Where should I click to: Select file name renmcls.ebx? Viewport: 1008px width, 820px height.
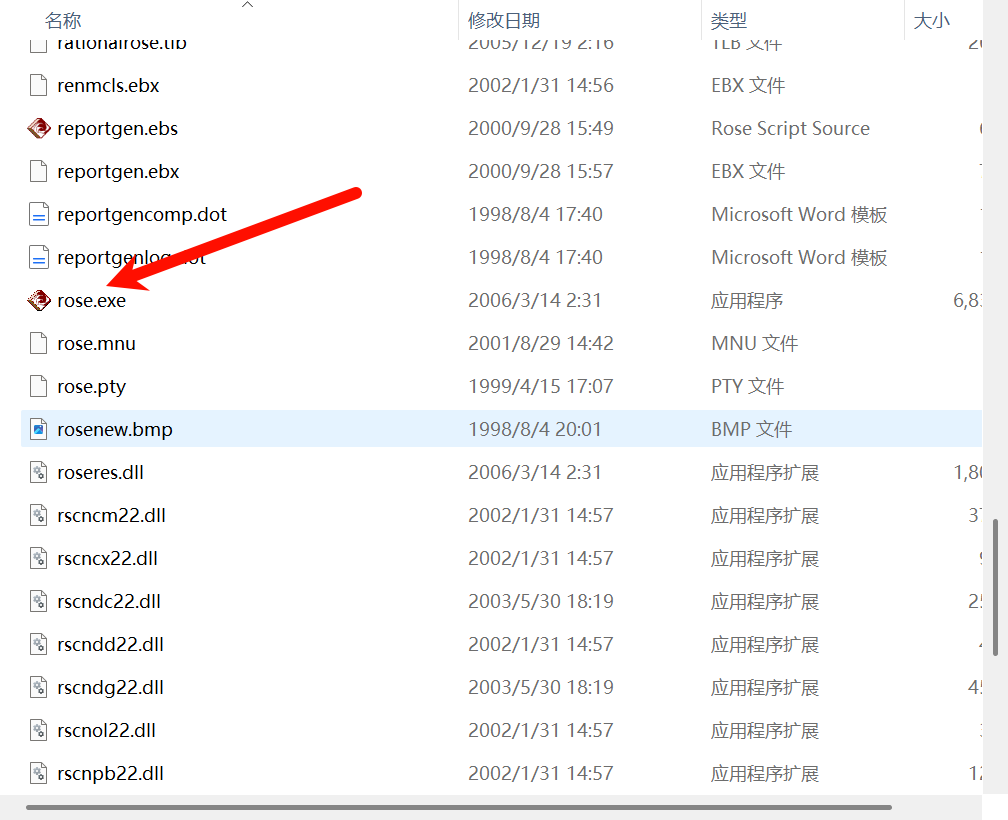(x=108, y=85)
